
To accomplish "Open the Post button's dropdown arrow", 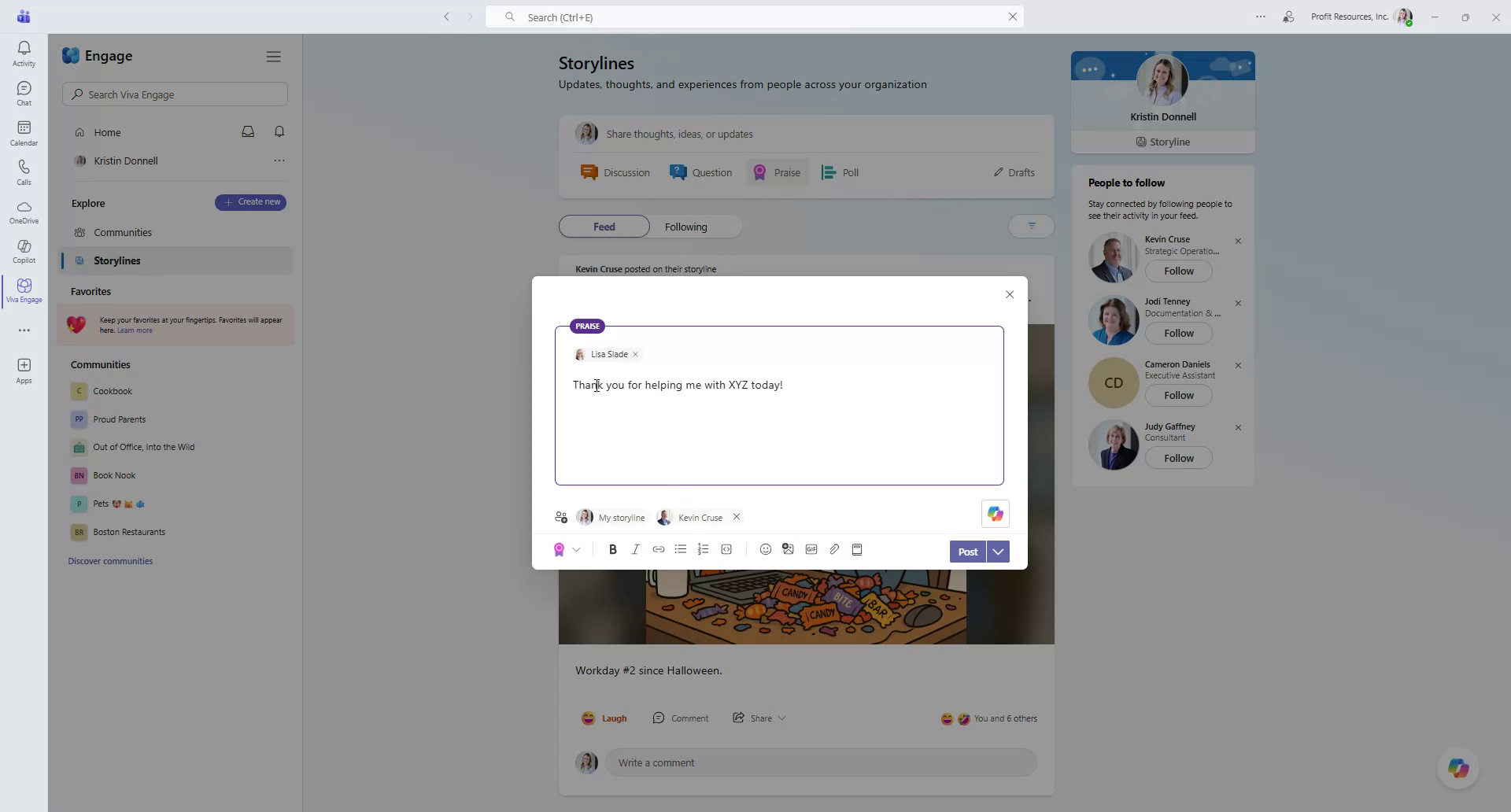I will tap(997, 552).
